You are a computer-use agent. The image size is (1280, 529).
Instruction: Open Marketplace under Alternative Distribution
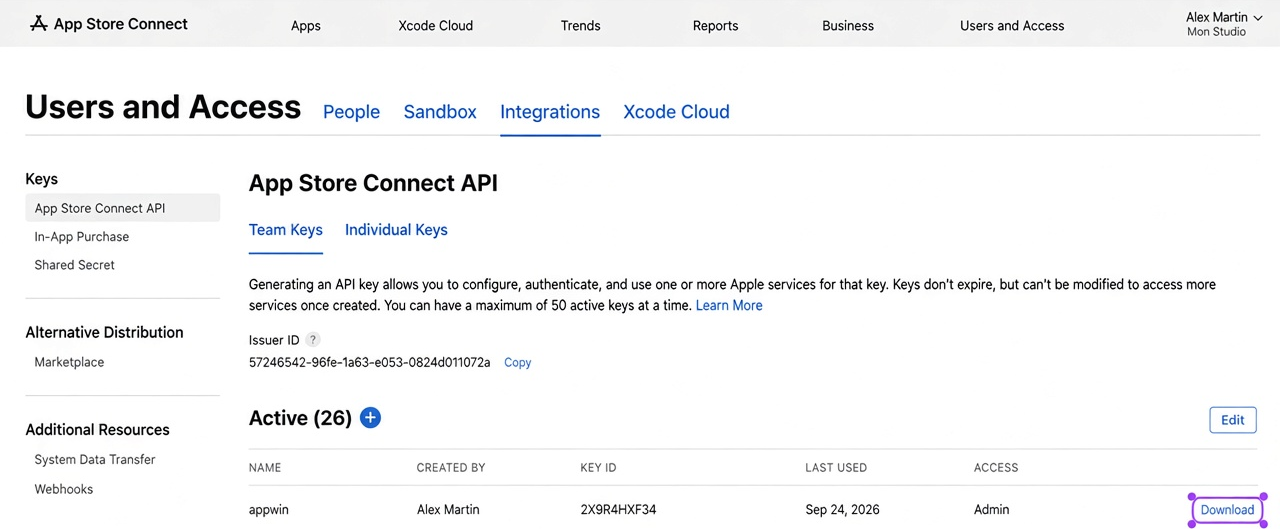[x=69, y=362]
